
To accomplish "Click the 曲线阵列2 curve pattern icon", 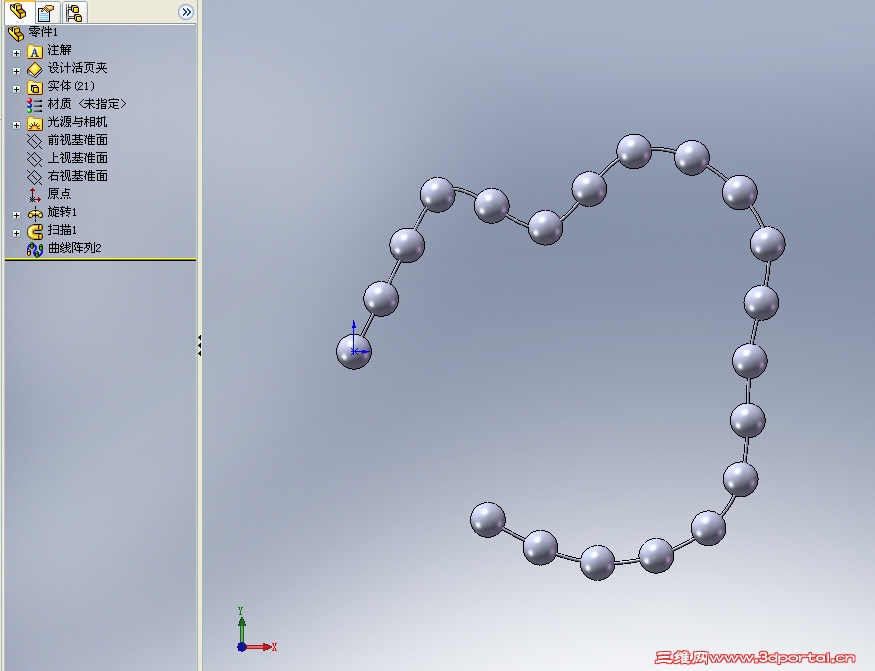I will coord(35,249).
